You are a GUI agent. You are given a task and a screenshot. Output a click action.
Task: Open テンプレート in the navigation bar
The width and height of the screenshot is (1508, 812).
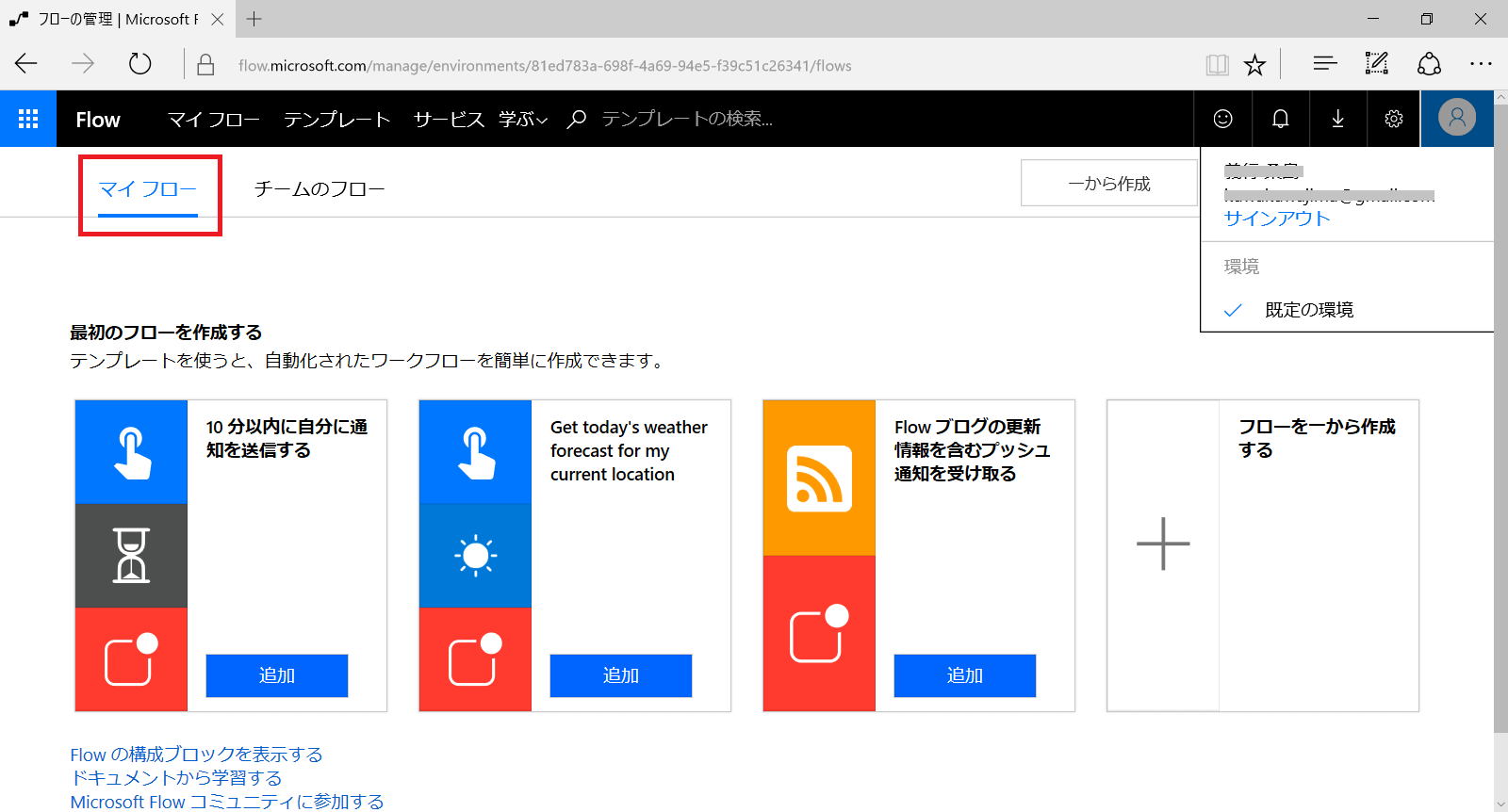click(x=337, y=120)
